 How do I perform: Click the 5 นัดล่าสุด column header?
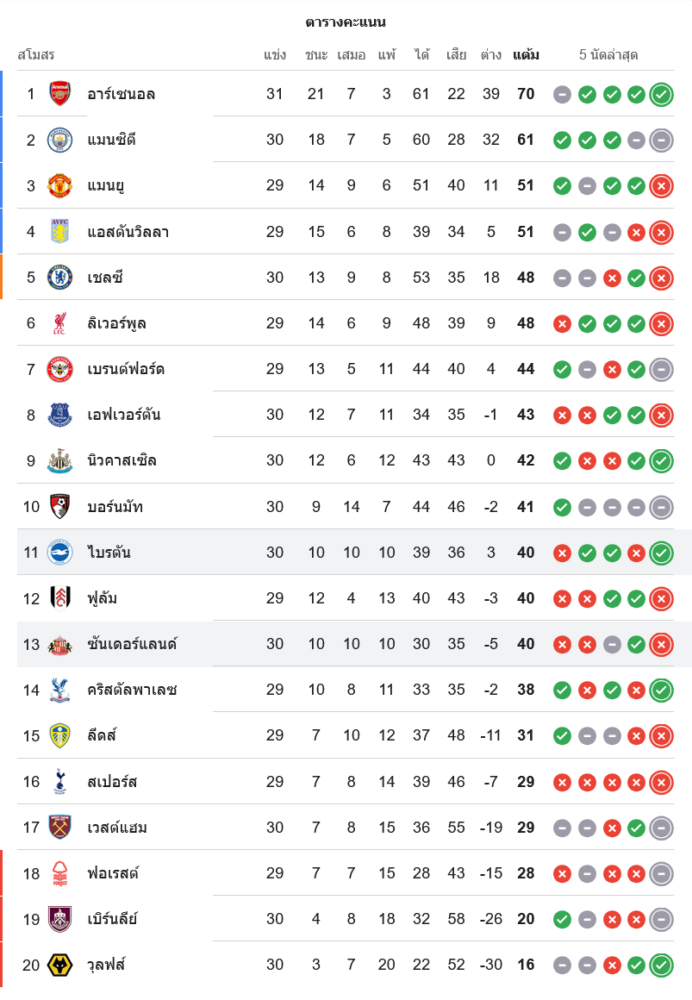pos(608,55)
